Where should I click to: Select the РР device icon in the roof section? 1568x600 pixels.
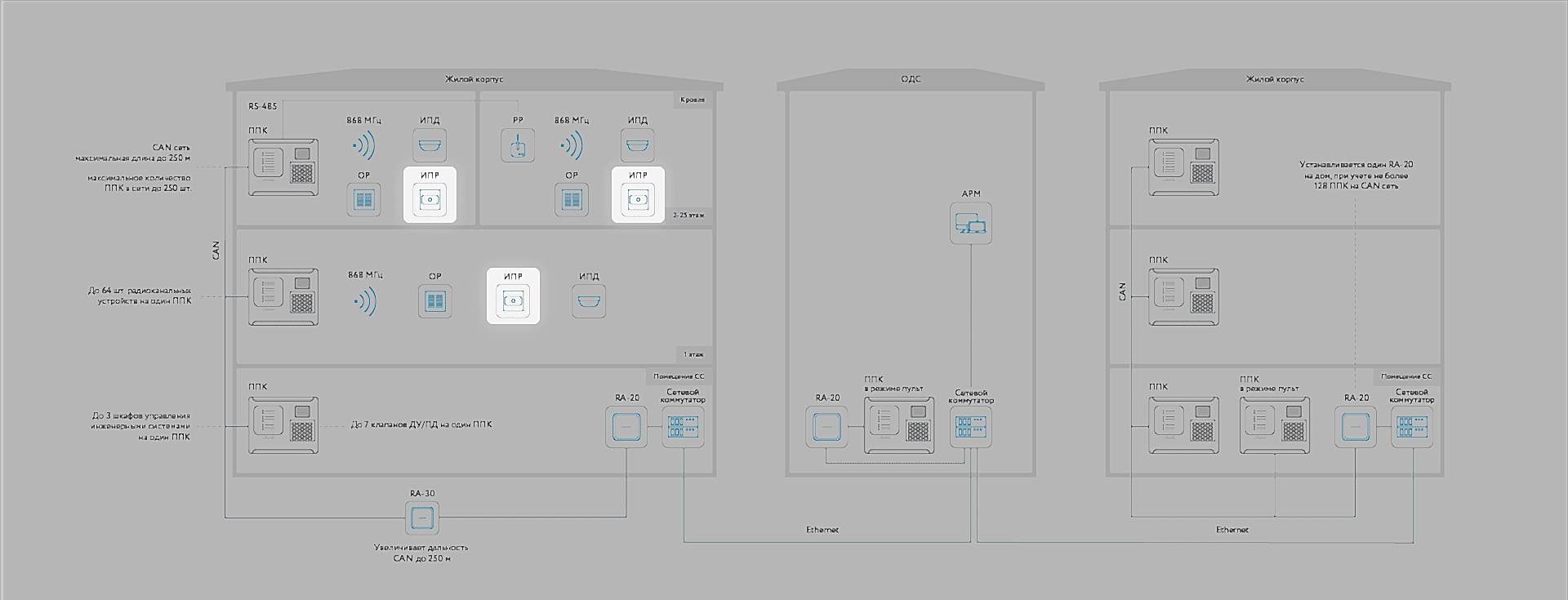518,145
